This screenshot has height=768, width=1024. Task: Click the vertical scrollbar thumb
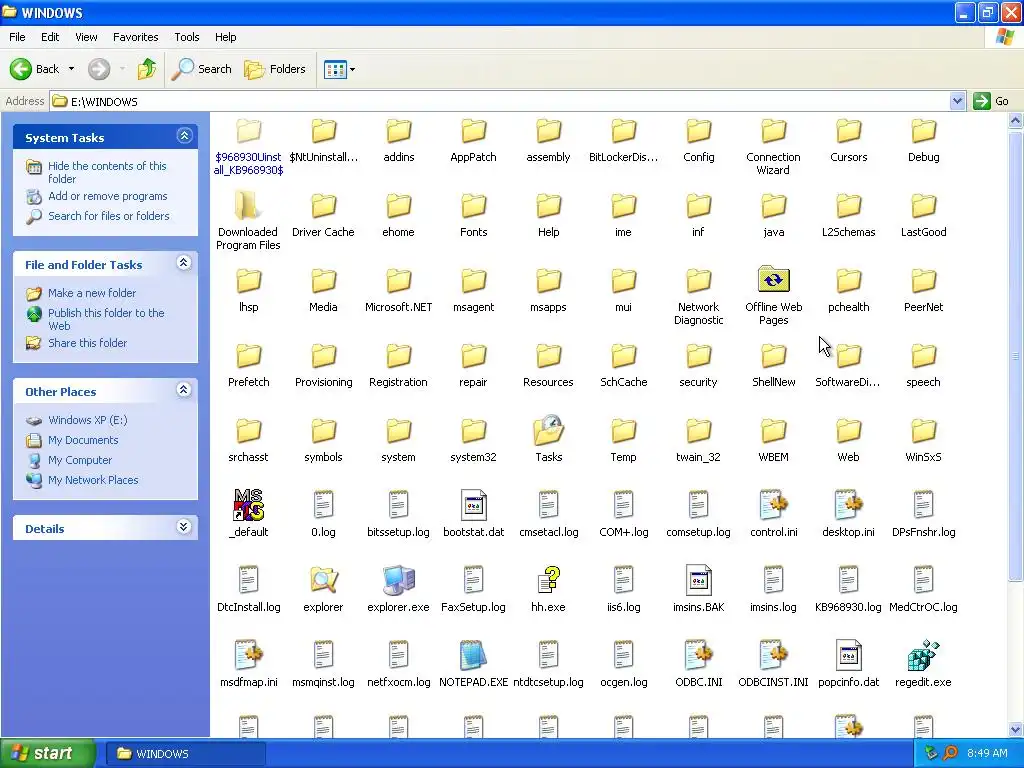click(1016, 356)
